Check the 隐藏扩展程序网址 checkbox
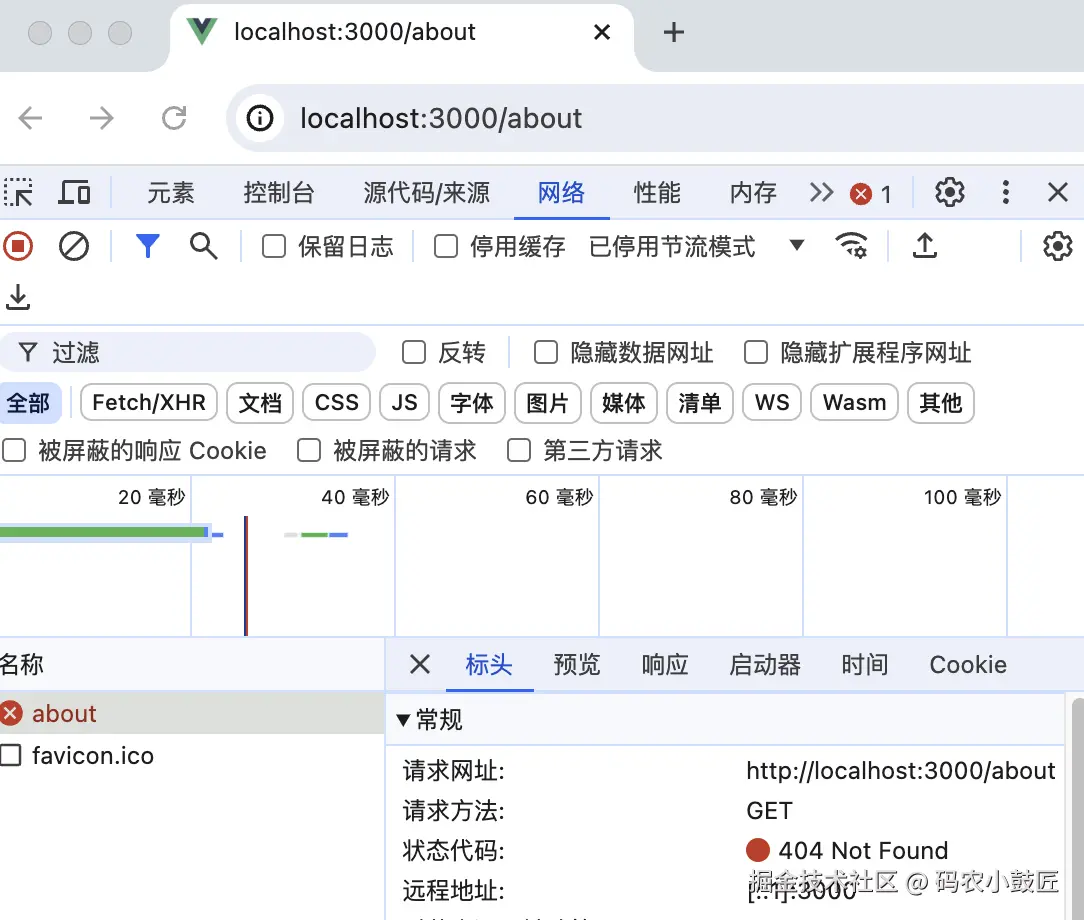 click(x=756, y=353)
